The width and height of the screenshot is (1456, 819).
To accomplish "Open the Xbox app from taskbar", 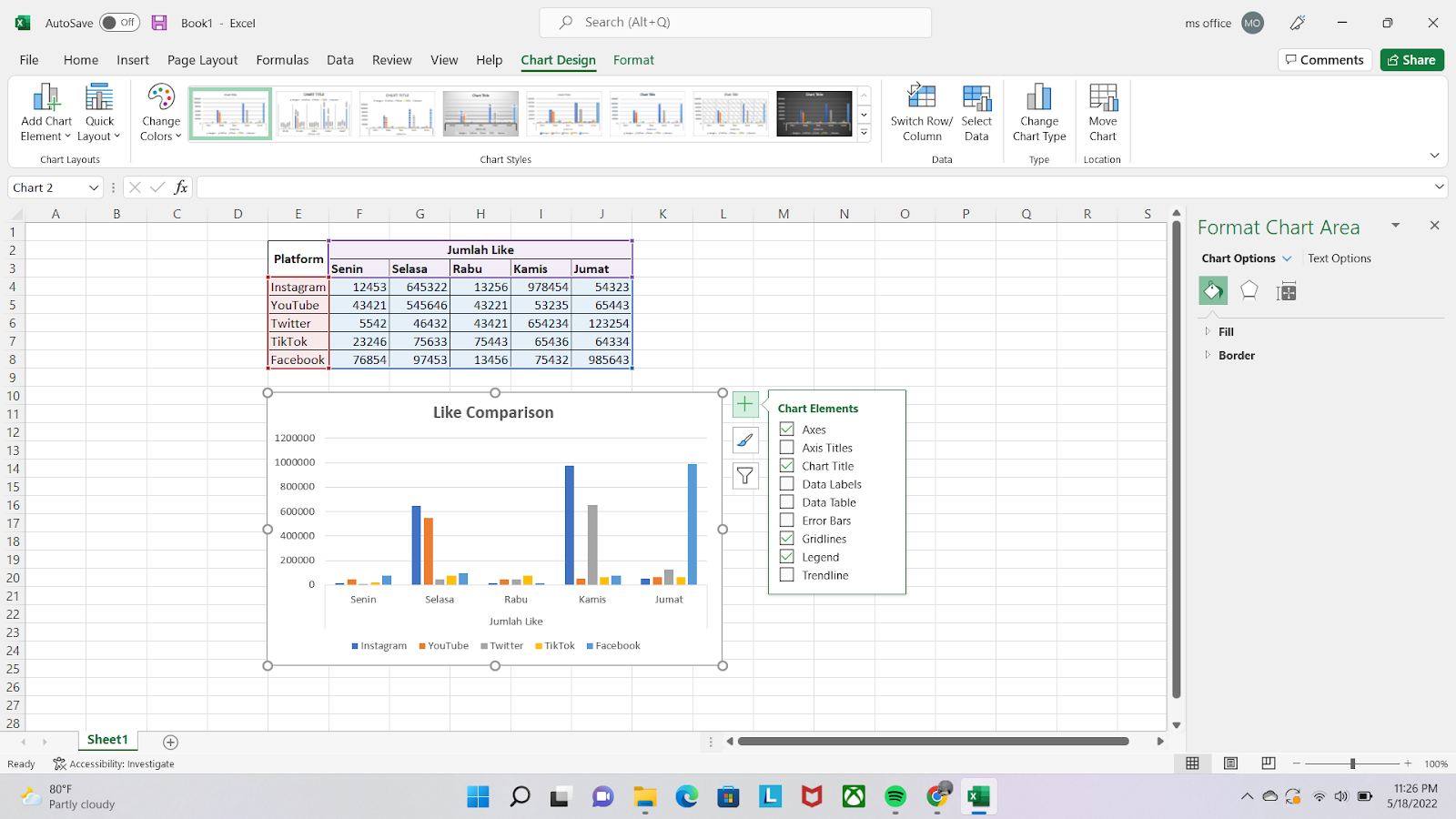I will click(x=854, y=797).
